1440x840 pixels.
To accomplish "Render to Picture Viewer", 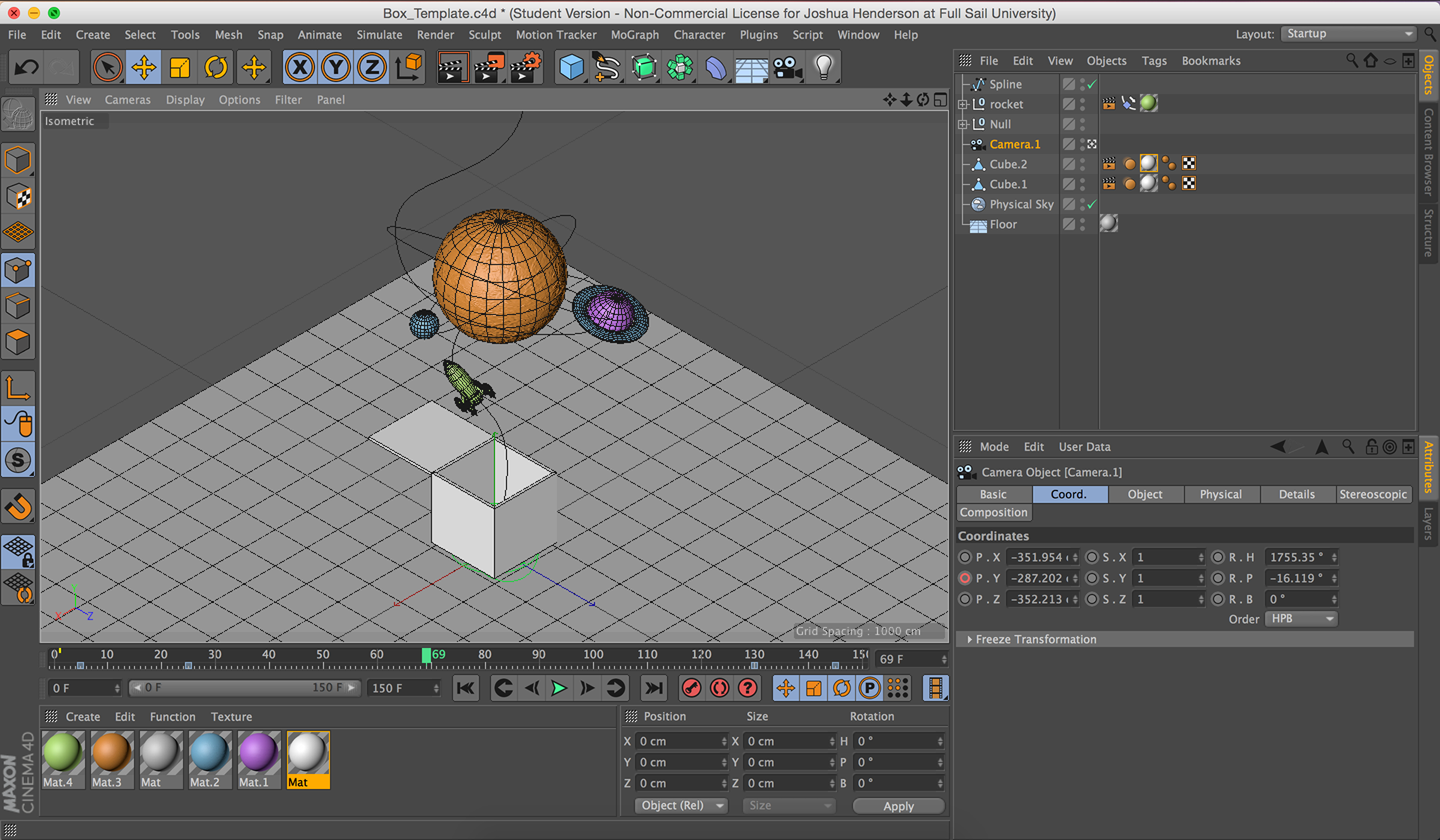I will point(489,67).
